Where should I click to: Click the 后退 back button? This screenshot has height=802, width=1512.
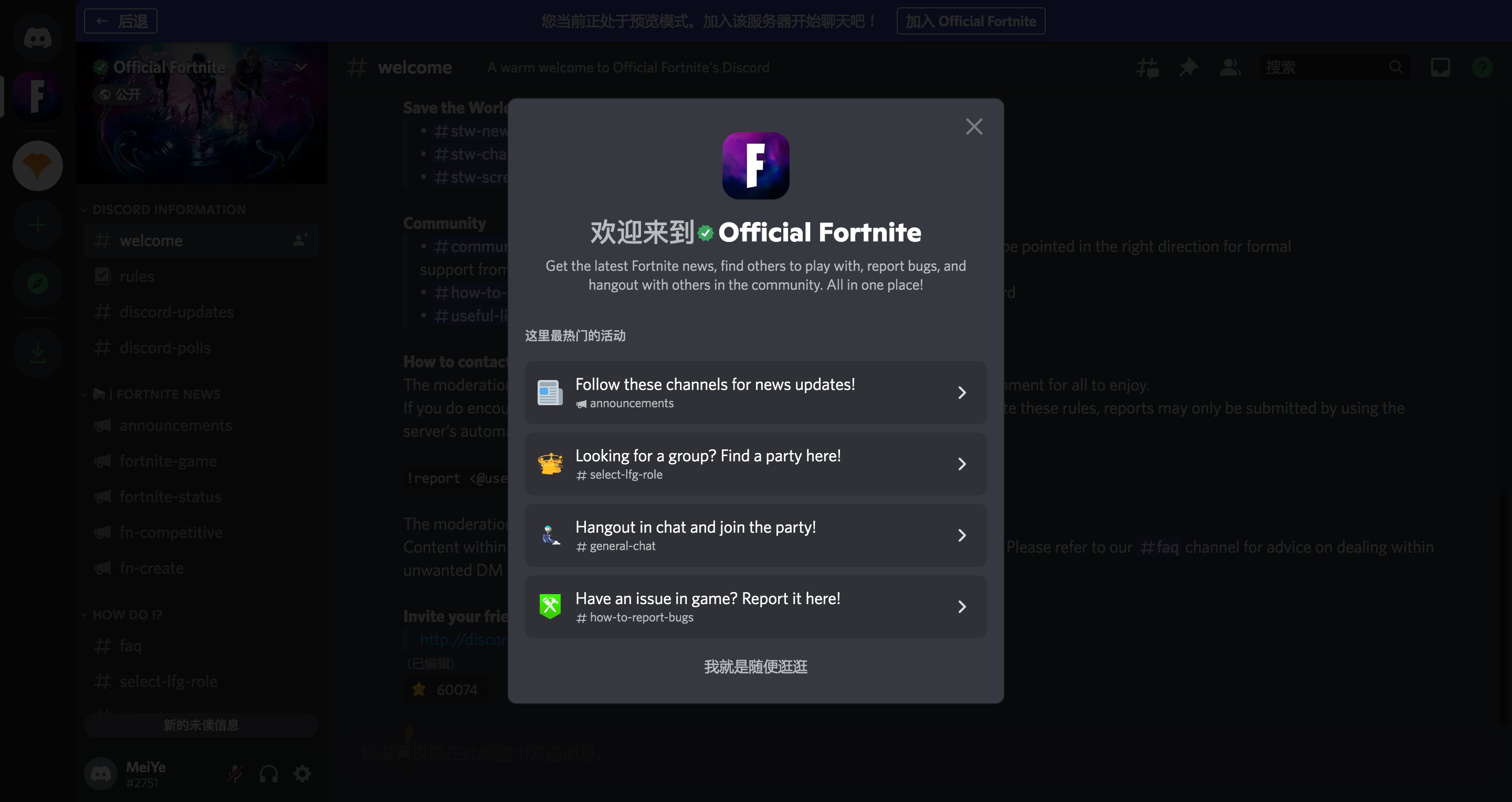(121, 22)
